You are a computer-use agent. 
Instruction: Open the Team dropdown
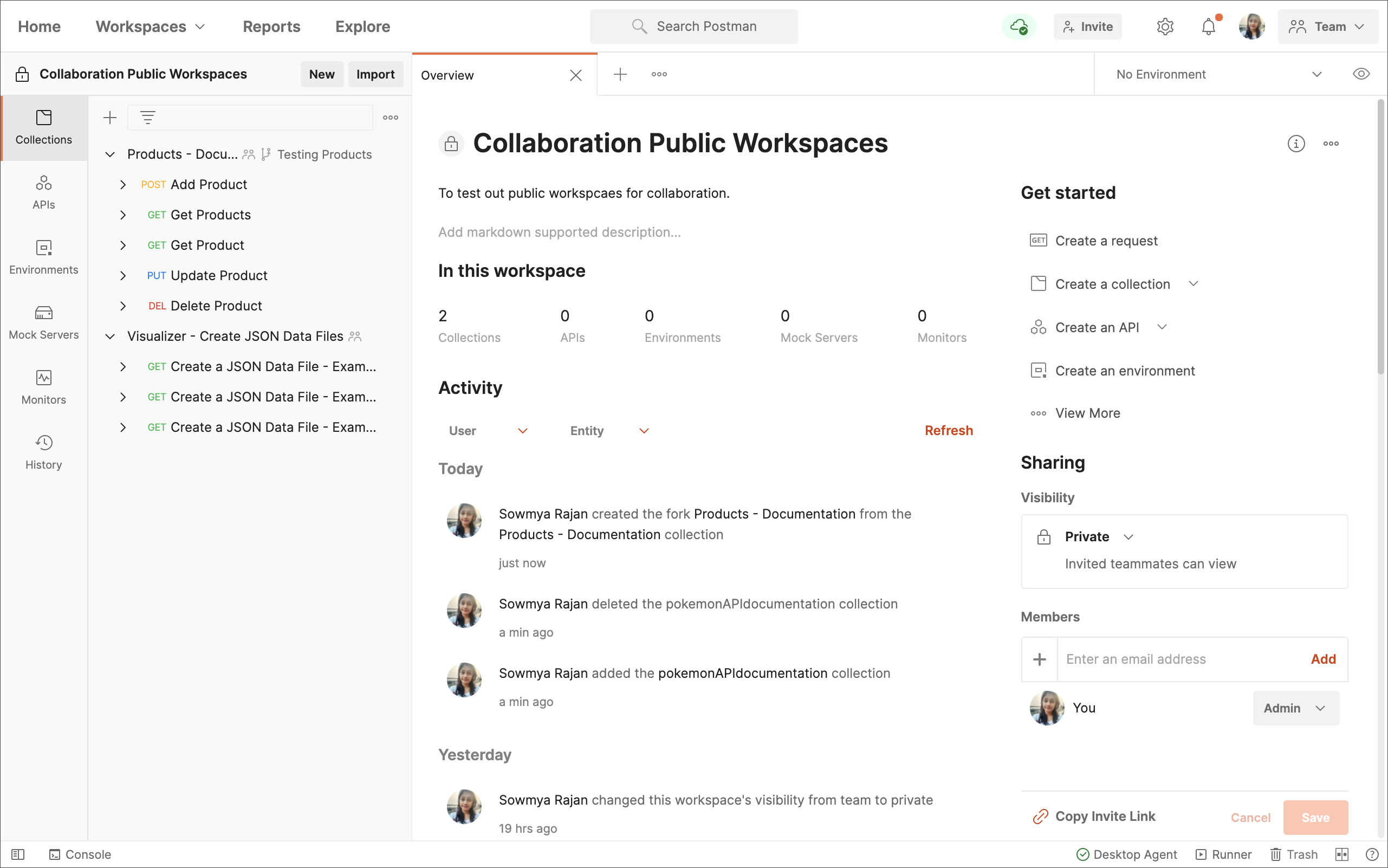point(1327,27)
